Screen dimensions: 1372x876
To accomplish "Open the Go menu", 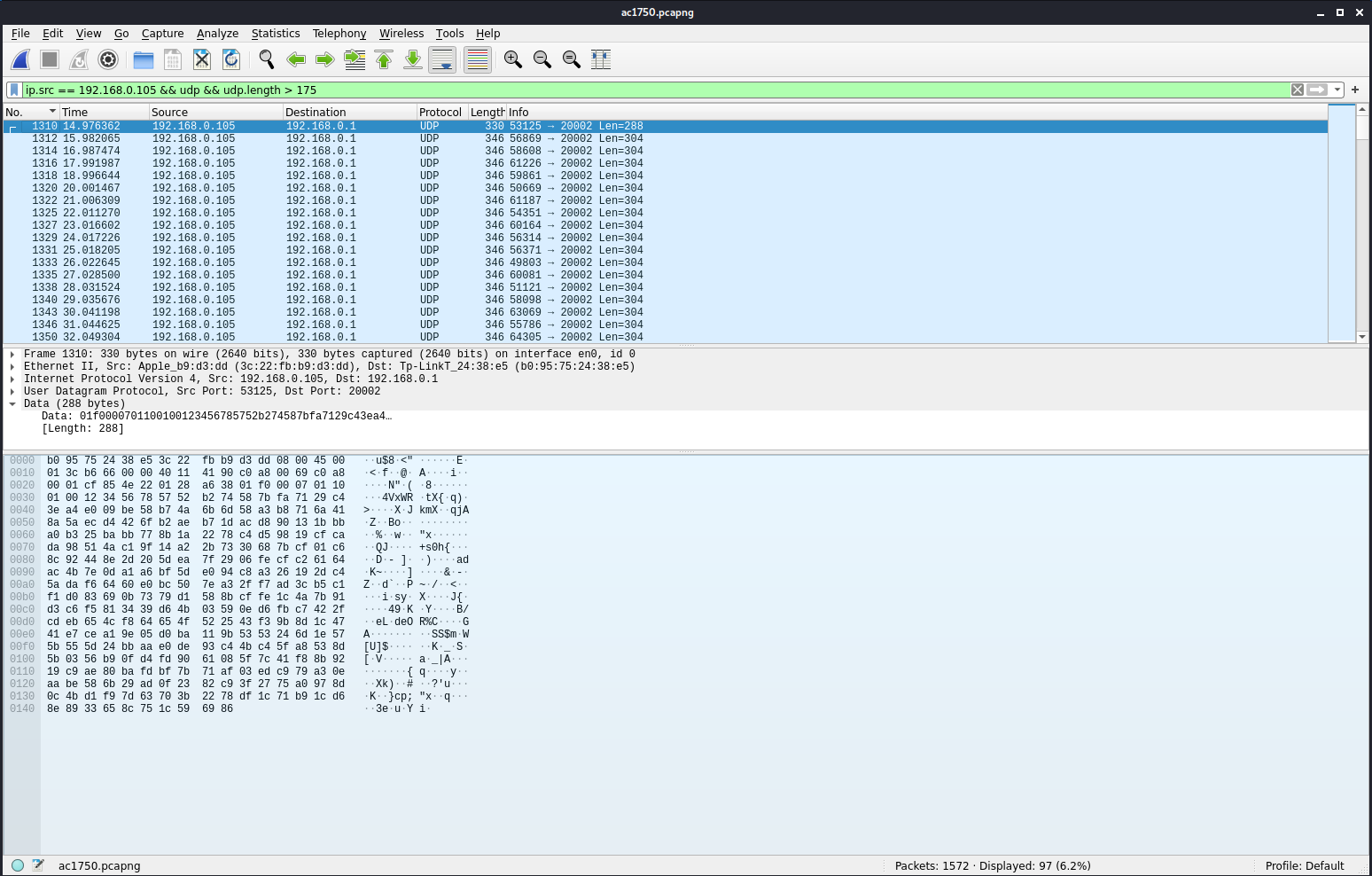I will coord(121,33).
